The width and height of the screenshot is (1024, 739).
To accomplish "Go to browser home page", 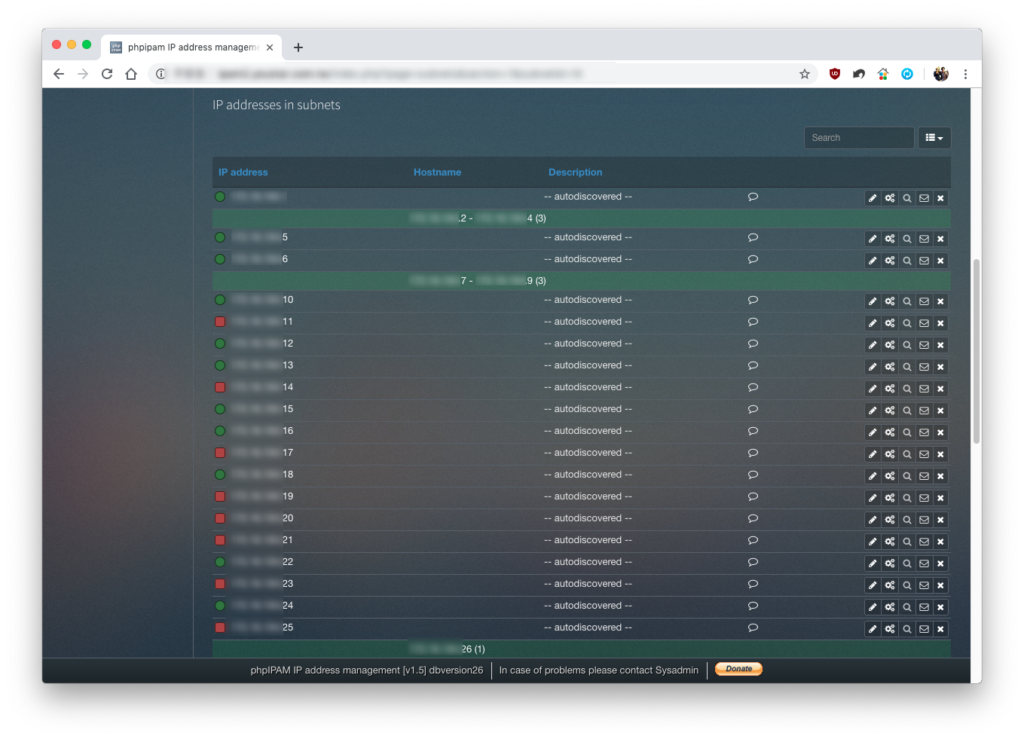I will pyautogui.click(x=131, y=74).
